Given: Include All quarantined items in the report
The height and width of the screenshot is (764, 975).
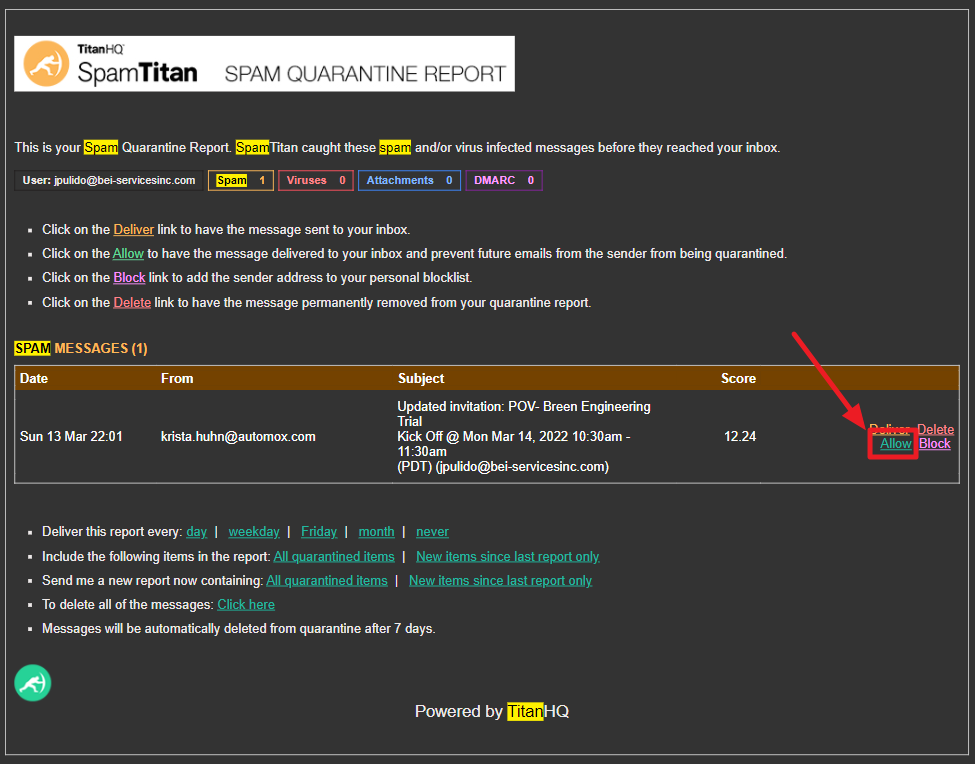Looking at the screenshot, I should pyautogui.click(x=334, y=556).
